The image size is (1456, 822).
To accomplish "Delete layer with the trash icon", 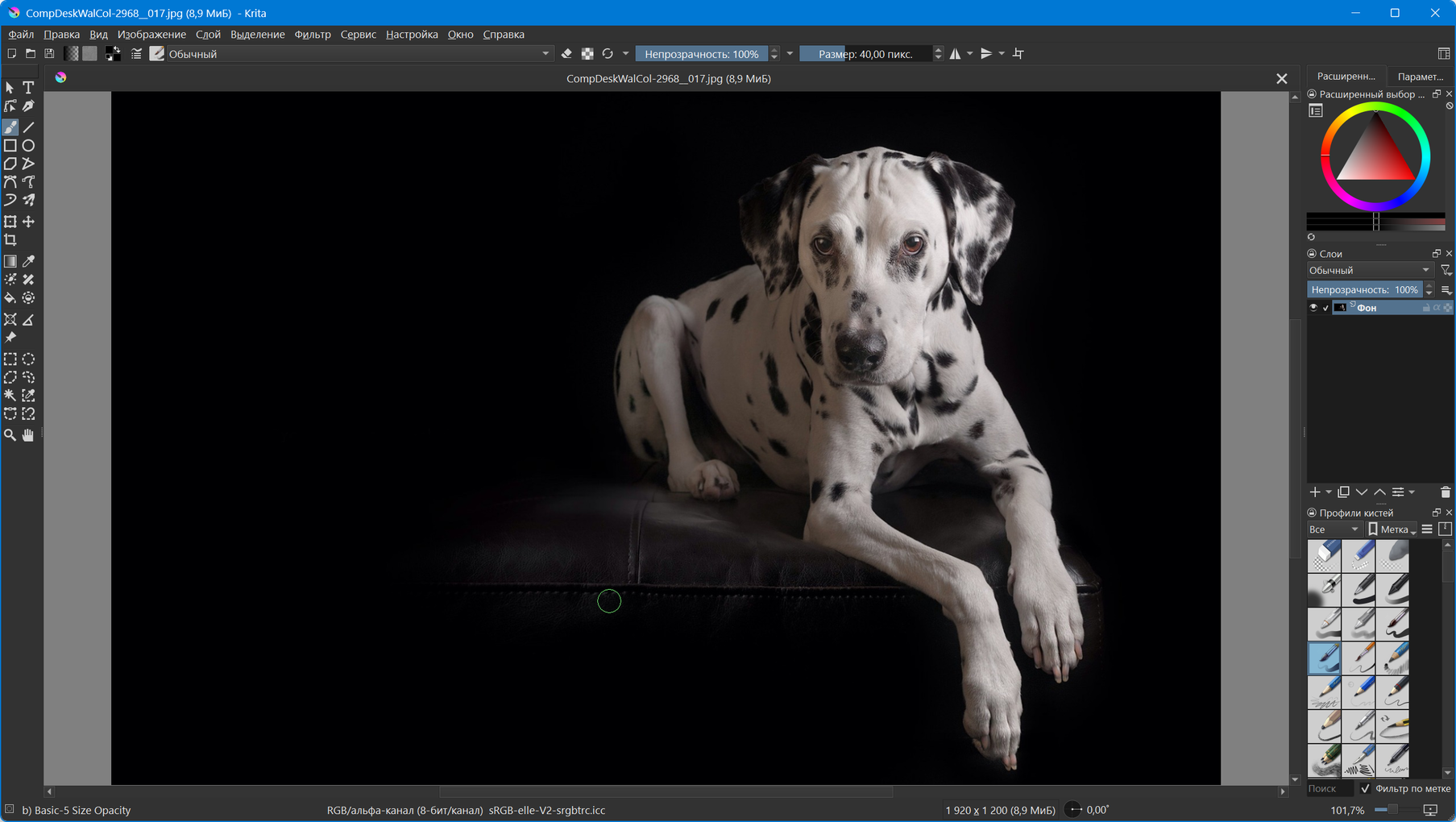I will click(1445, 492).
